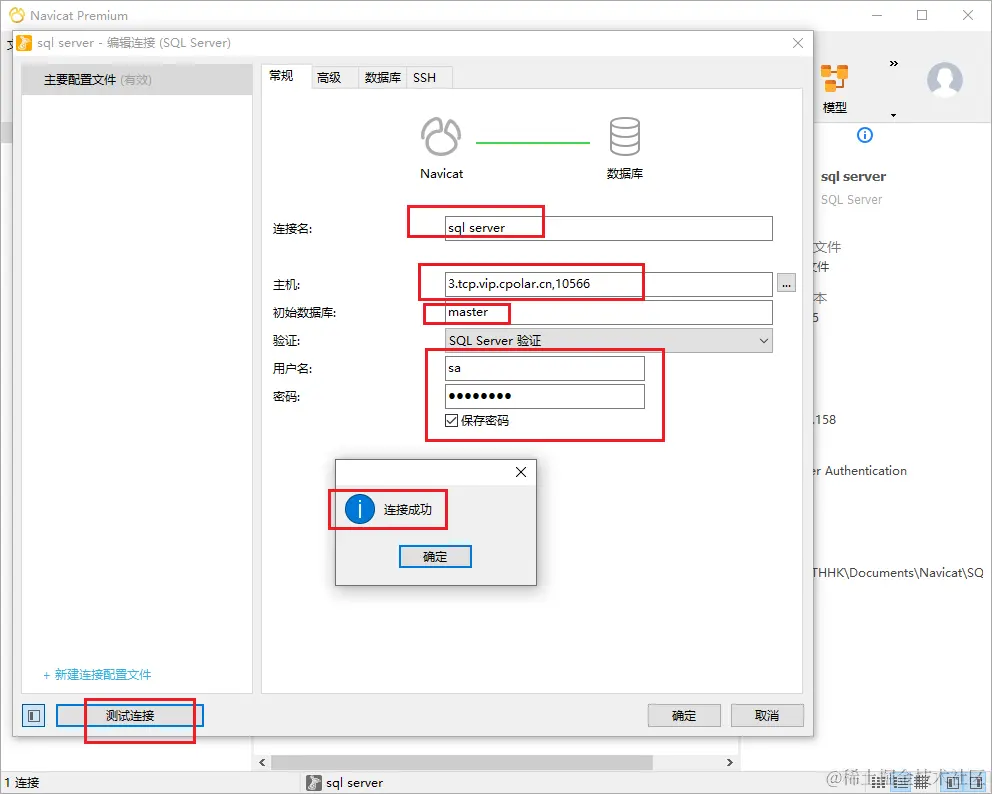Switch to the 数据库 tab
The image size is (992, 794).
tap(383, 77)
